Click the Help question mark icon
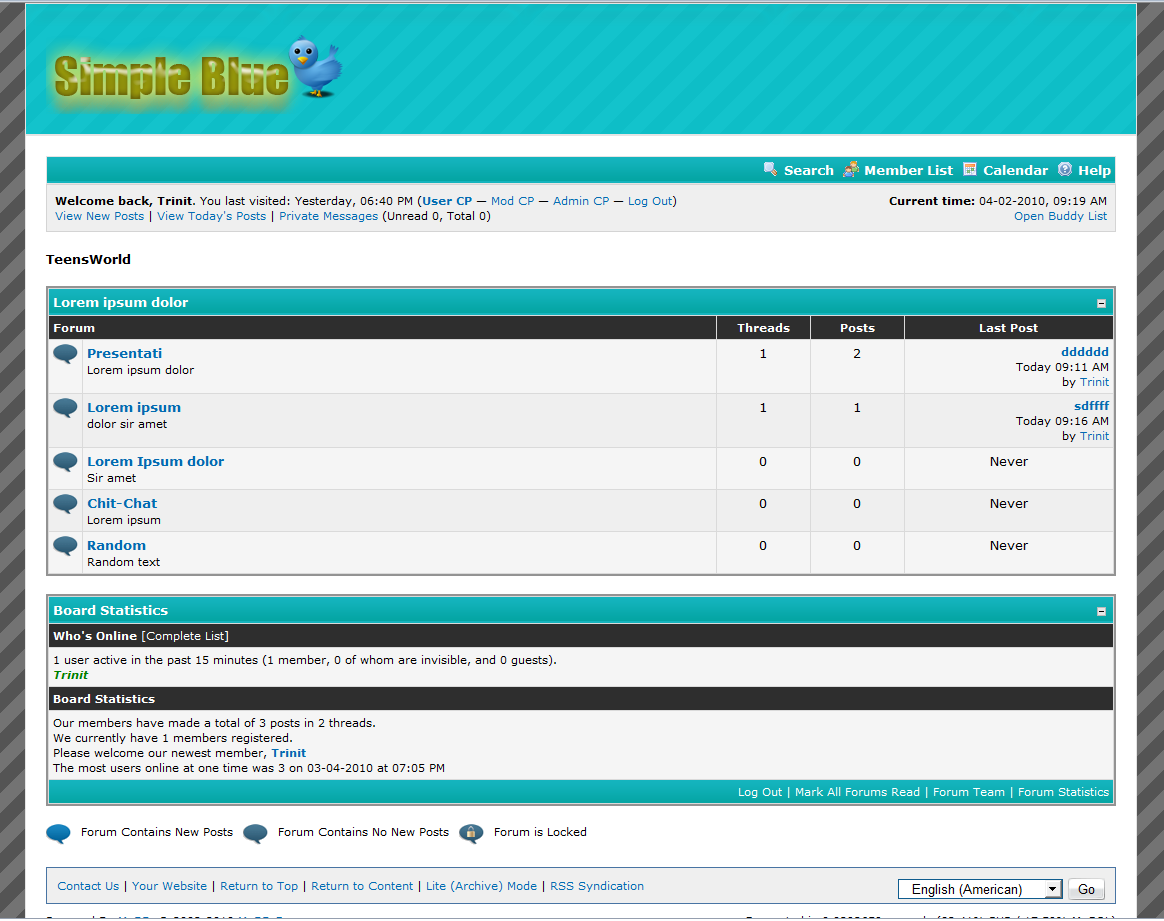This screenshot has height=921, width=1164. [1065, 169]
